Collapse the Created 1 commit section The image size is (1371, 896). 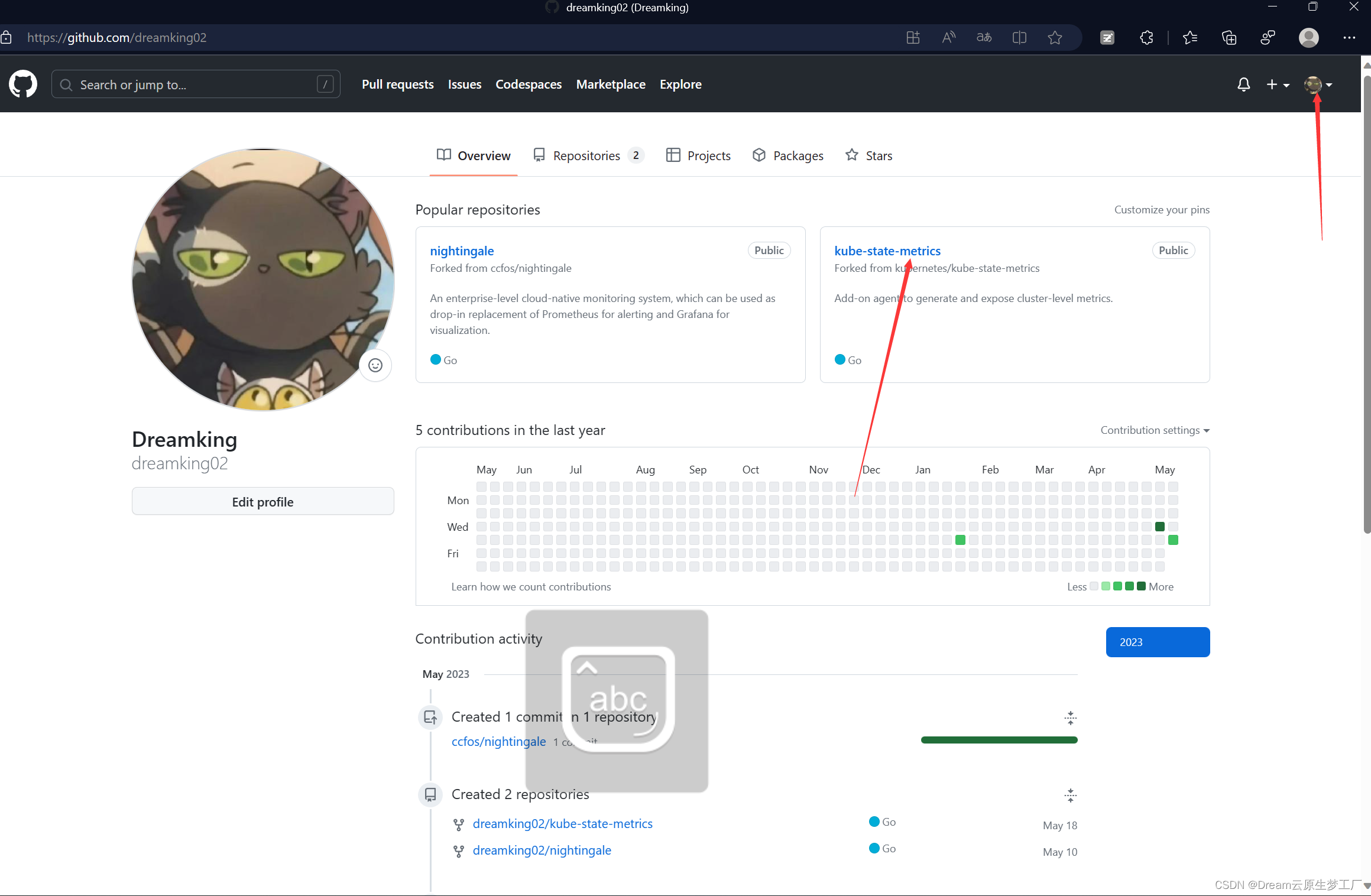point(1070,718)
